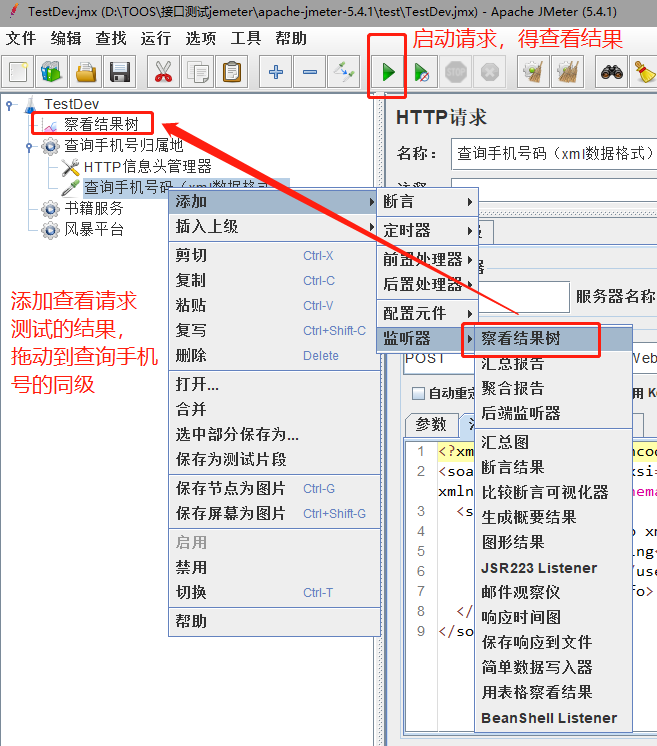Expand the 前置处理器 submenu
Image resolution: width=657 pixels, height=746 pixels.
tap(428, 259)
